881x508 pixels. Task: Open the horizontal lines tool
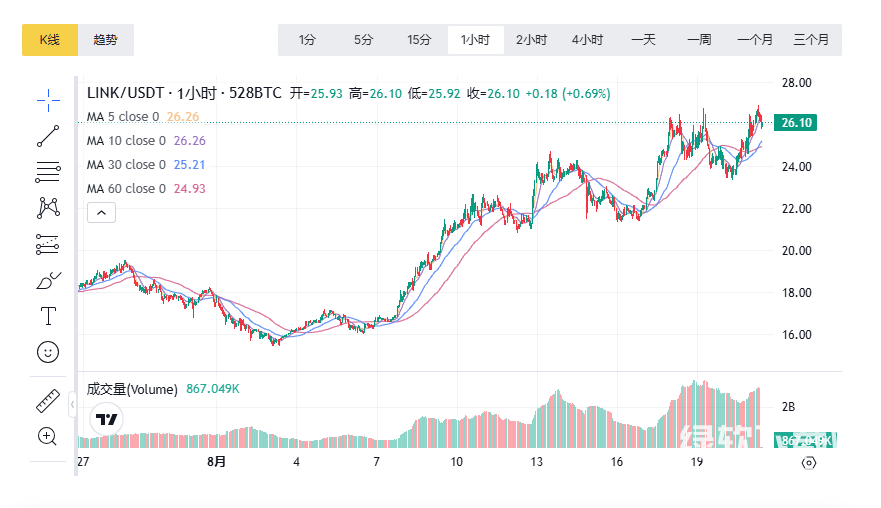[48, 172]
